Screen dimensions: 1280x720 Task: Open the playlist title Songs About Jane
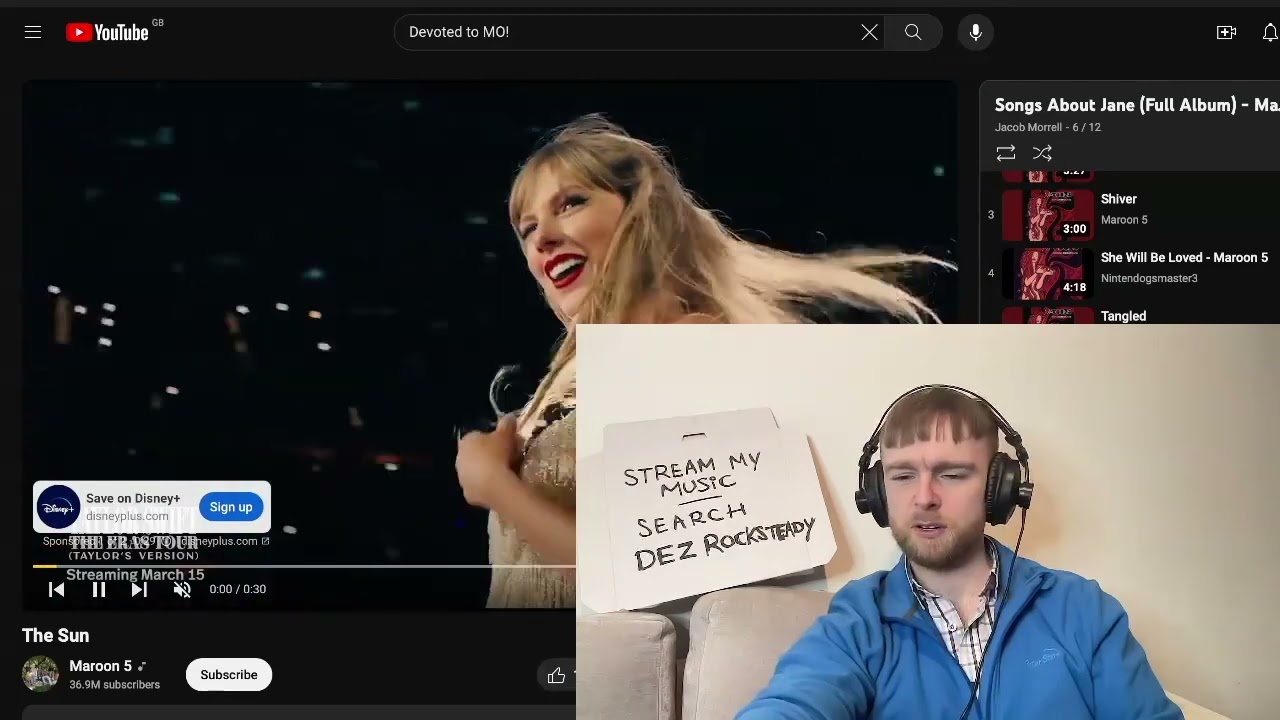coord(1137,105)
